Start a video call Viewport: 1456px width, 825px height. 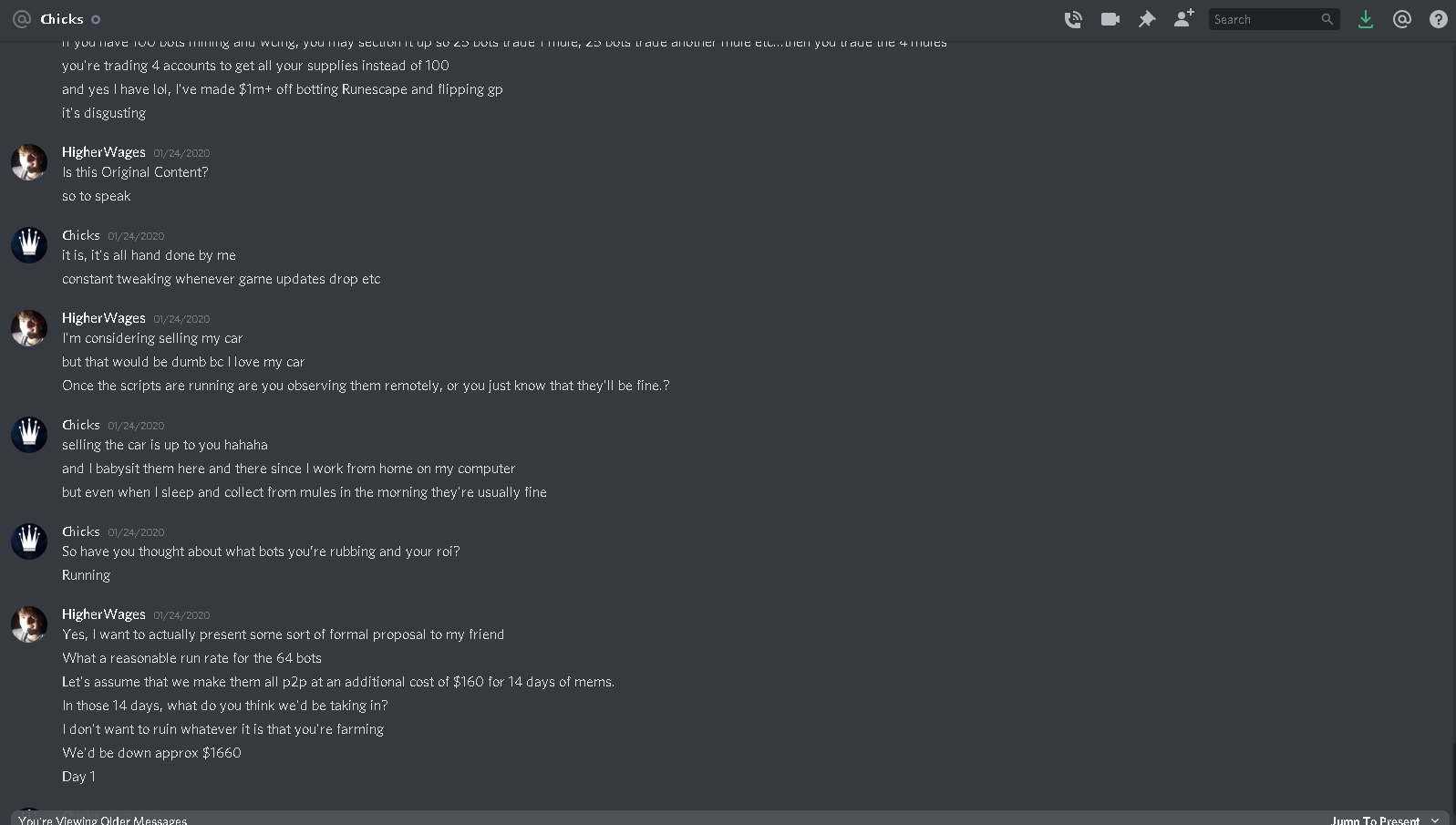tap(1110, 19)
